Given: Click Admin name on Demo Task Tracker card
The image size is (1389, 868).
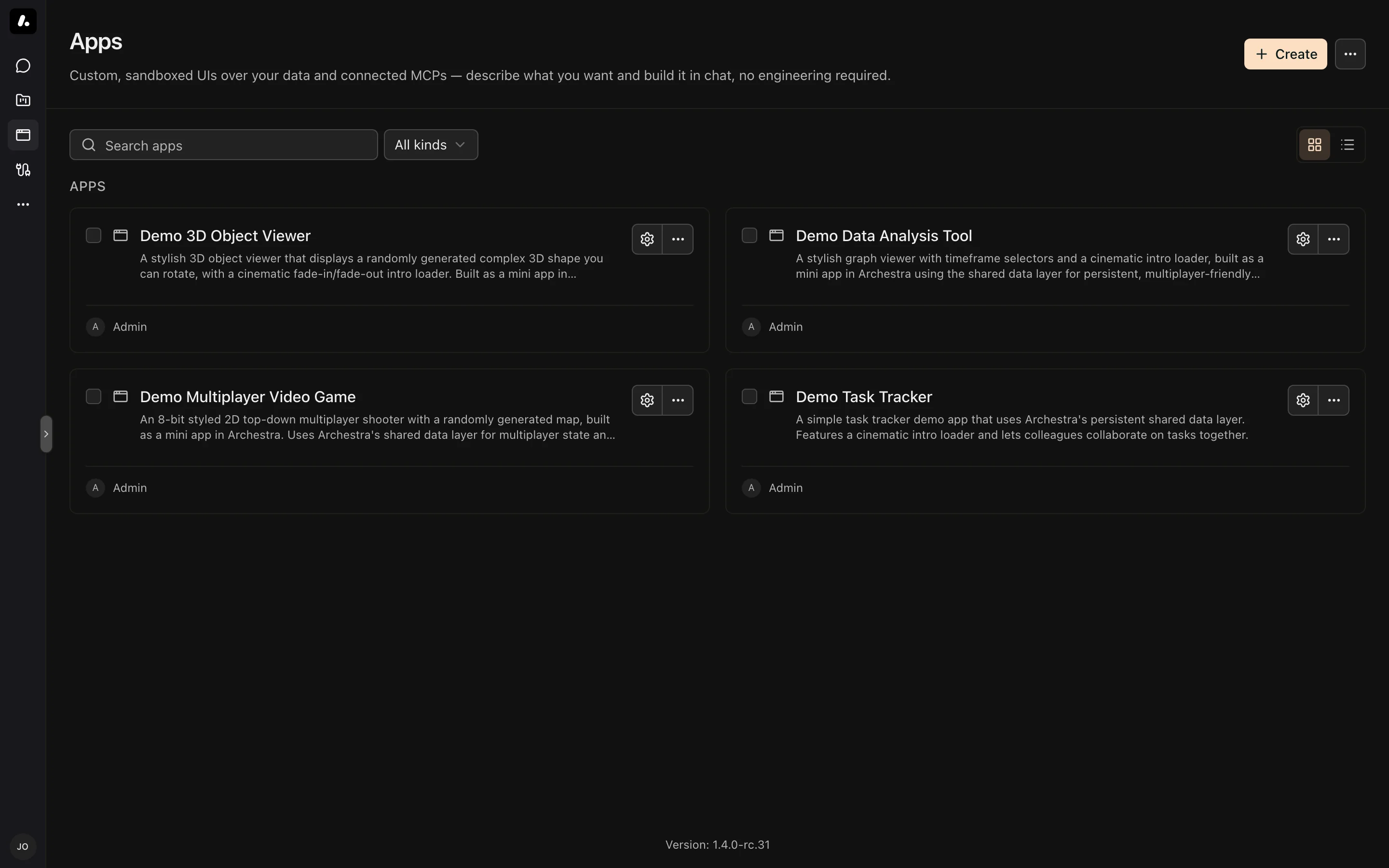Looking at the screenshot, I should pyautogui.click(x=786, y=488).
